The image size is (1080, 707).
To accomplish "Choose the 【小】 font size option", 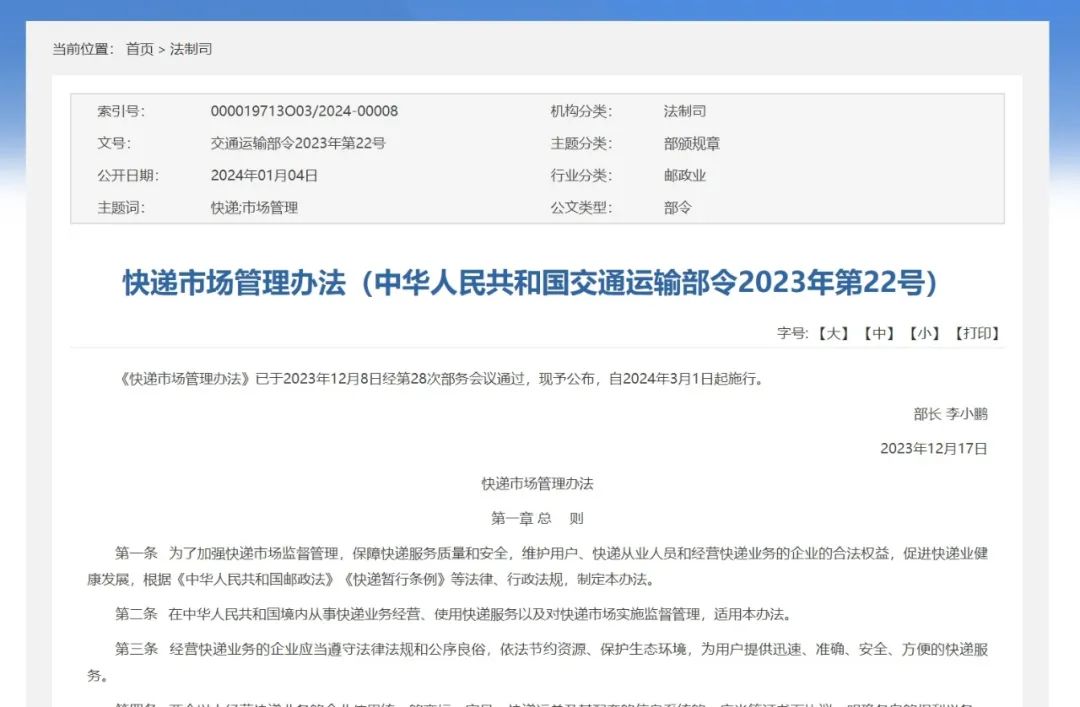I will coord(925,333).
